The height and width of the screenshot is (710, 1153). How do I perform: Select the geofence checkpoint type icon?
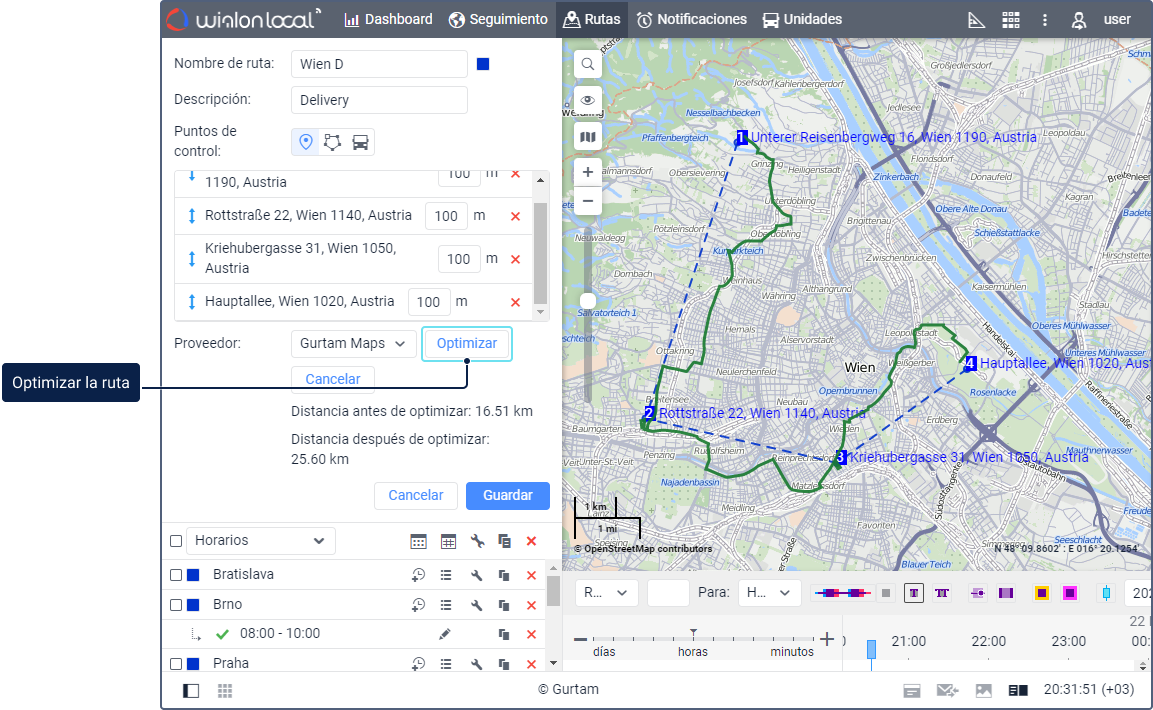click(333, 142)
